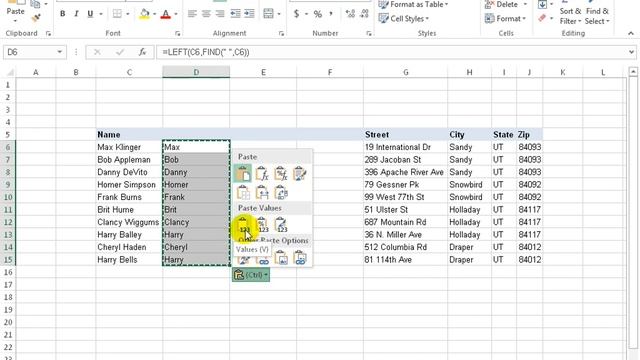Select Values & Number Formatting paste icon
The height and width of the screenshot is (360, 640).
262,225
